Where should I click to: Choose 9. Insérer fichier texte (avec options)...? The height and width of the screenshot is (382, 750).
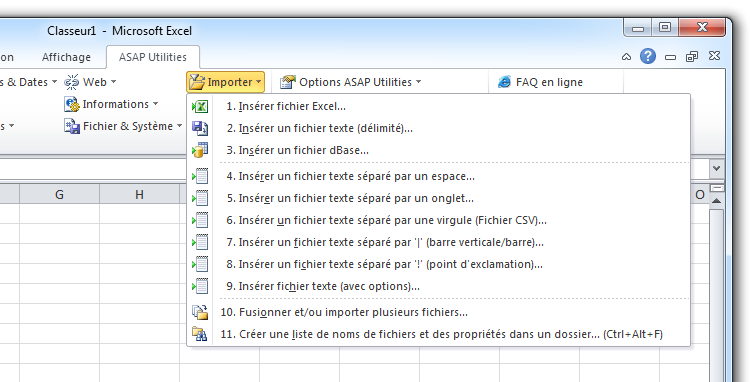coord(439,286)
